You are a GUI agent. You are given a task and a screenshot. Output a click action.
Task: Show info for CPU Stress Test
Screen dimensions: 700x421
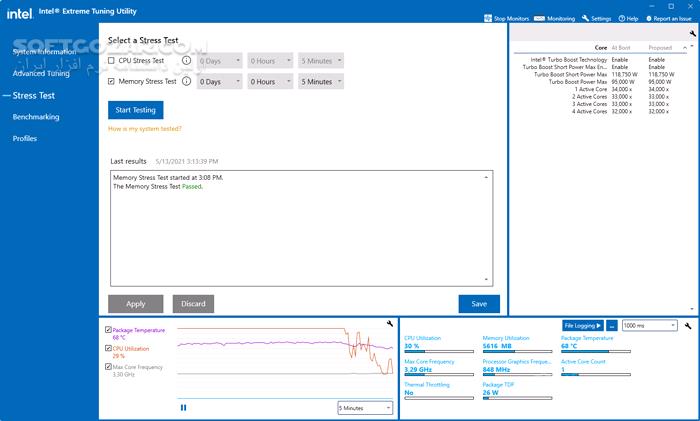point(187,60)
